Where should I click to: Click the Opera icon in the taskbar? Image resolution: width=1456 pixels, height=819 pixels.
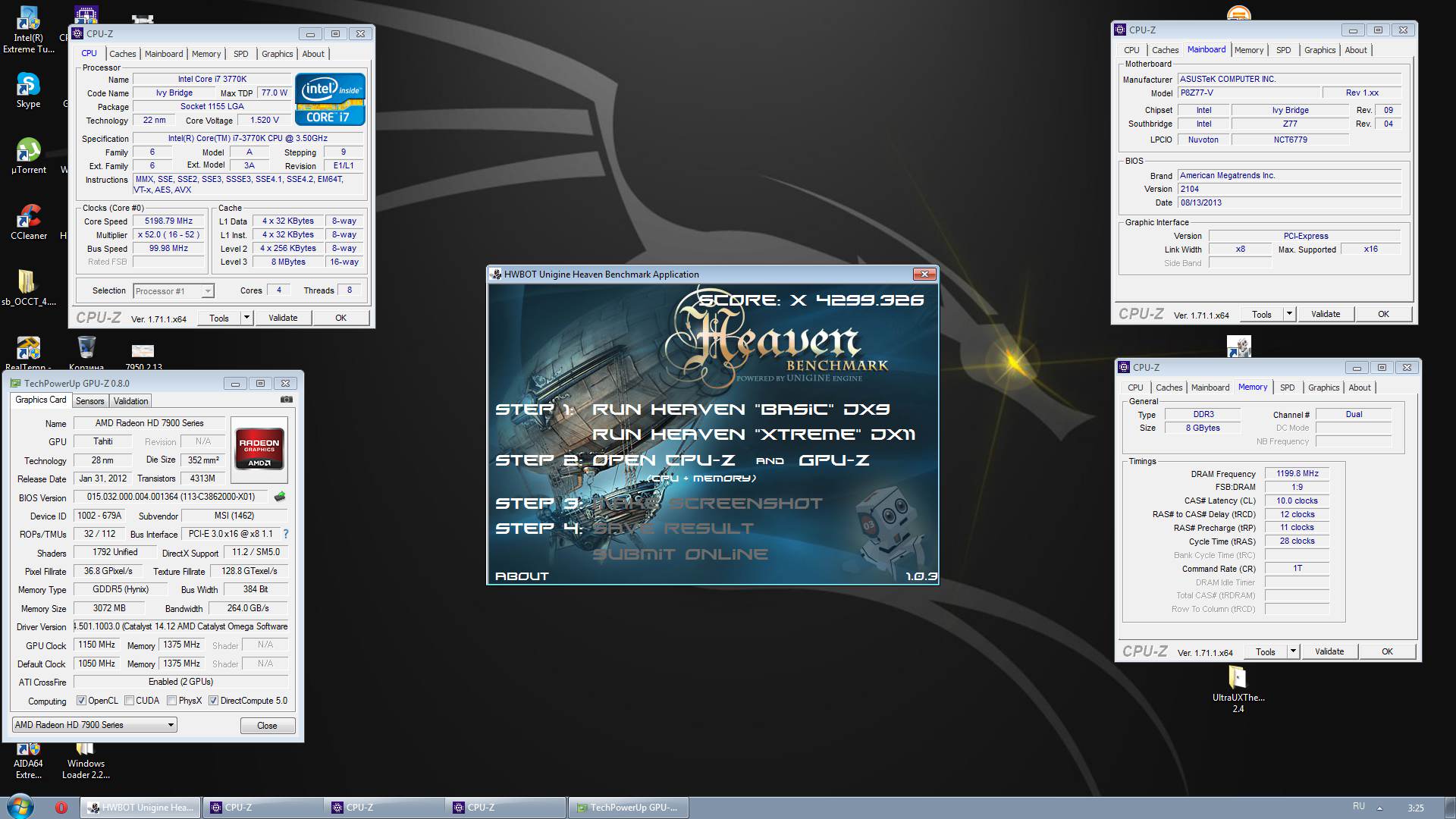point(61,808)
